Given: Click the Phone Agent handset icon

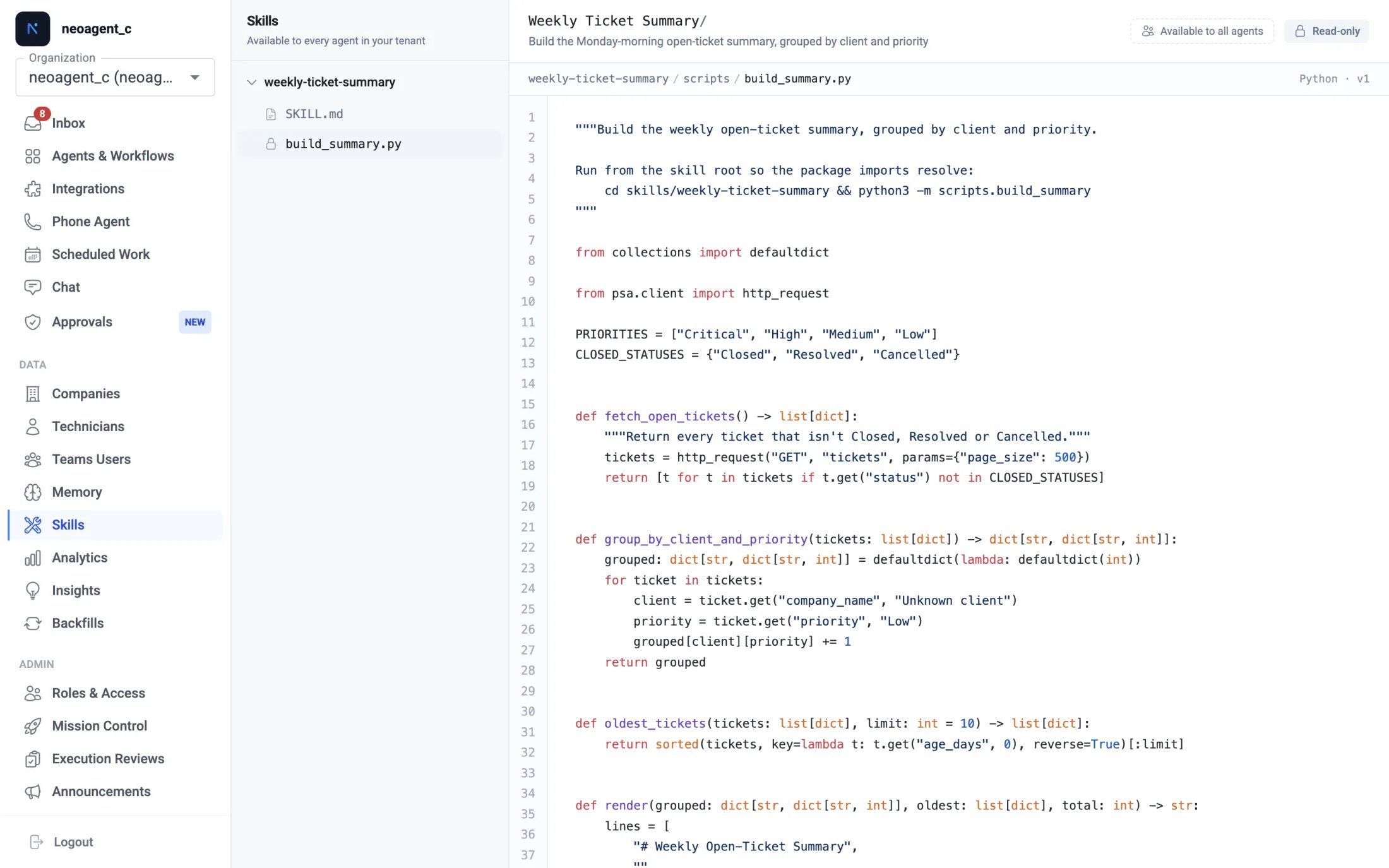Looking at the screenshot, I should point(33,222).
